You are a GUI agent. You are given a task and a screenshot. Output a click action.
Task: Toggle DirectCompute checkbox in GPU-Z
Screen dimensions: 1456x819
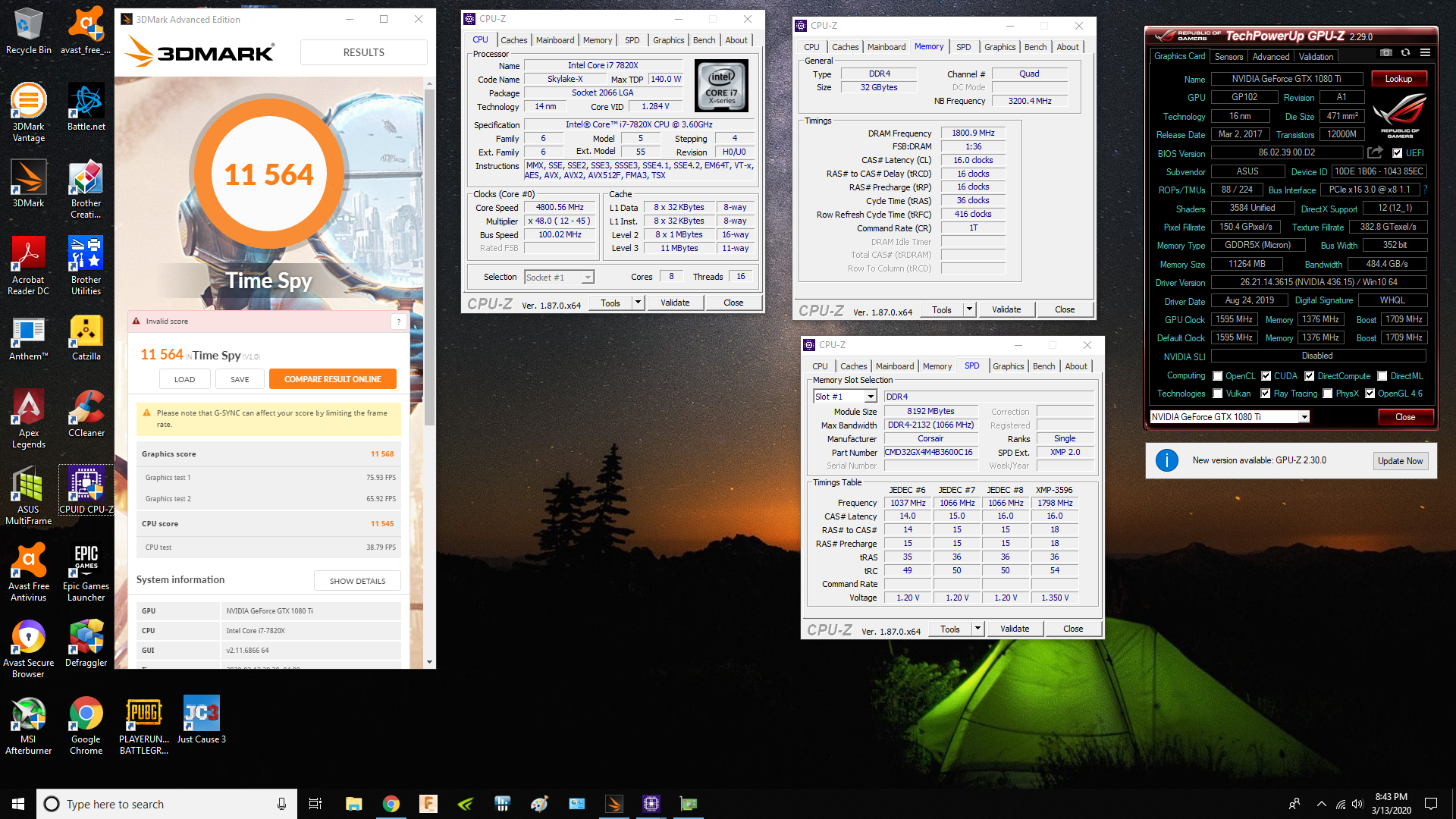point(1310,376)
